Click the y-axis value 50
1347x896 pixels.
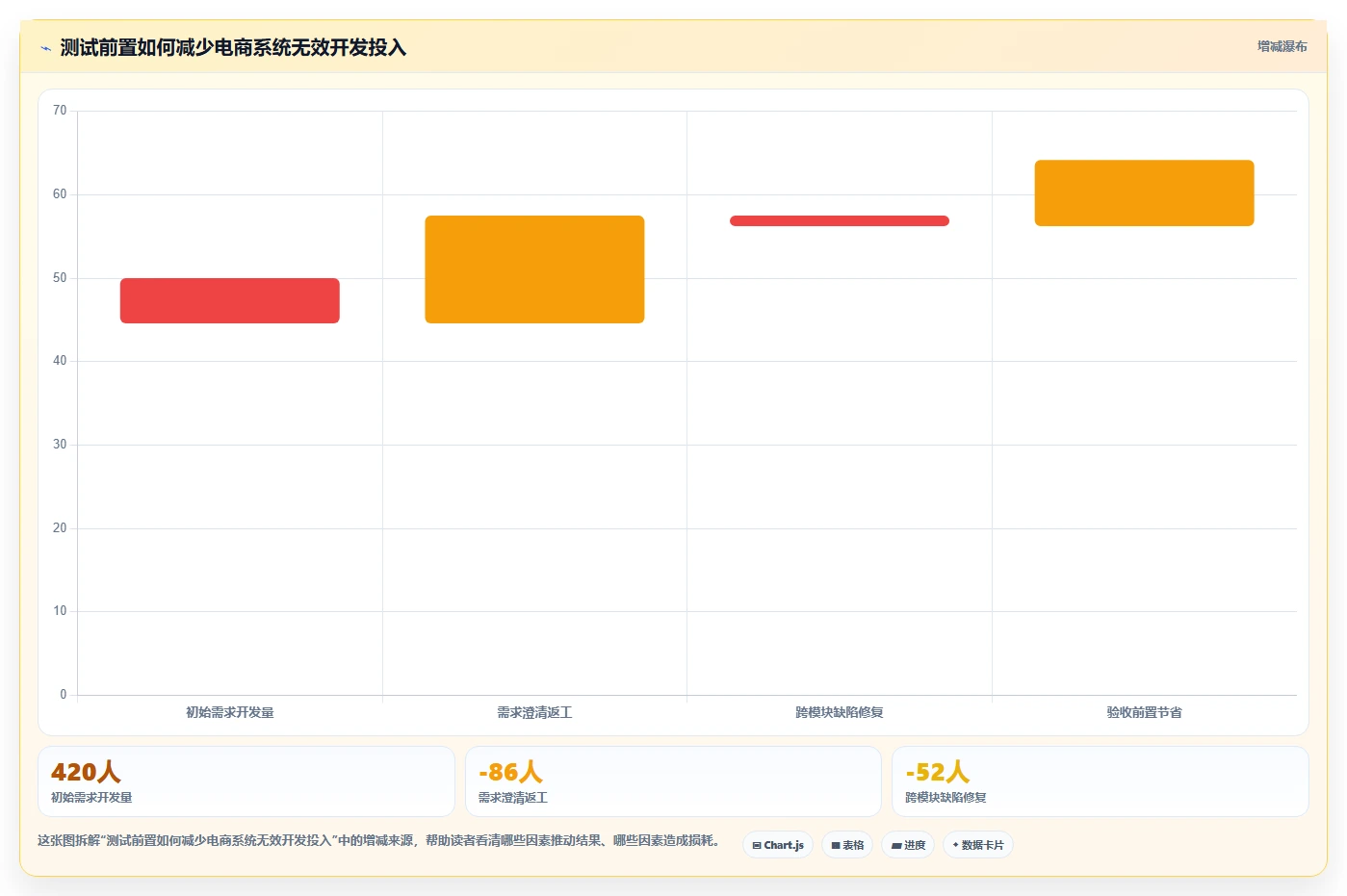coord(60,278)
